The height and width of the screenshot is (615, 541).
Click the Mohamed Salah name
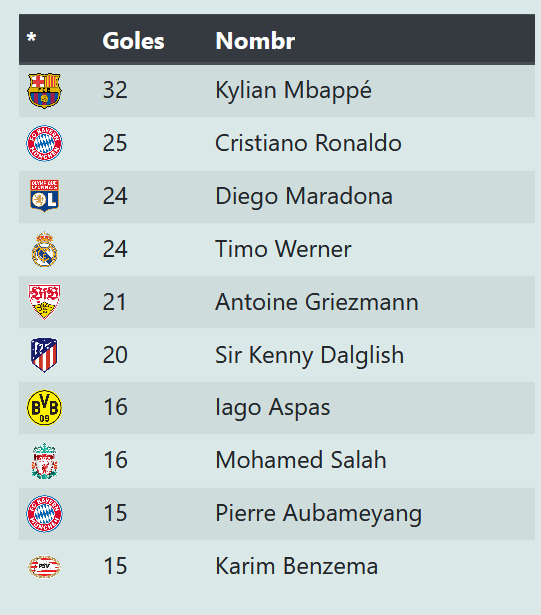[x=301, y=460]
